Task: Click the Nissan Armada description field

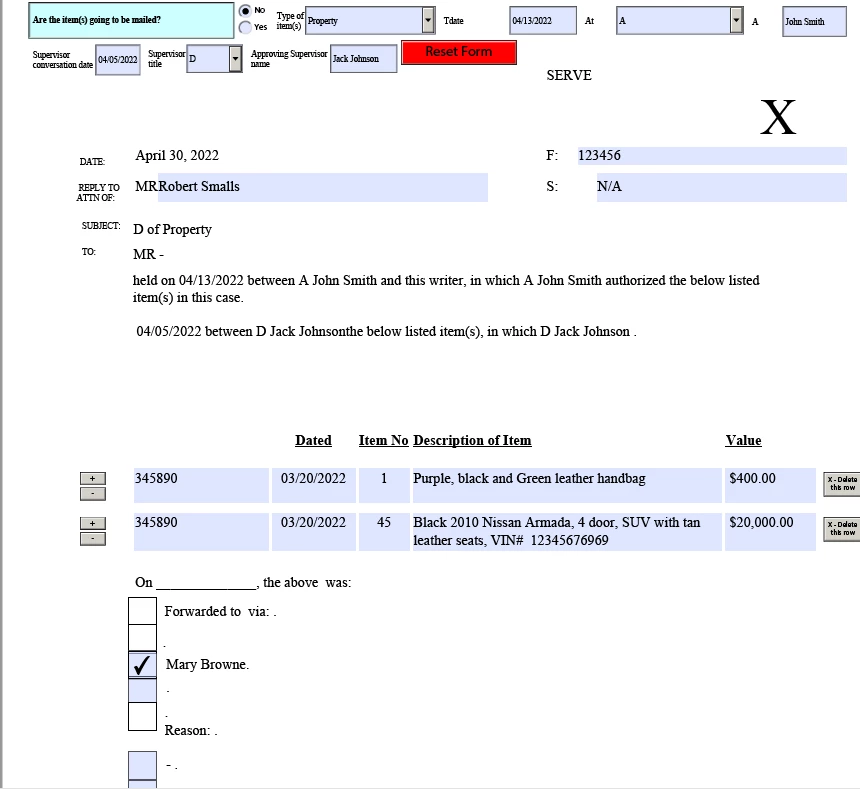Action: tap(567, 531)
